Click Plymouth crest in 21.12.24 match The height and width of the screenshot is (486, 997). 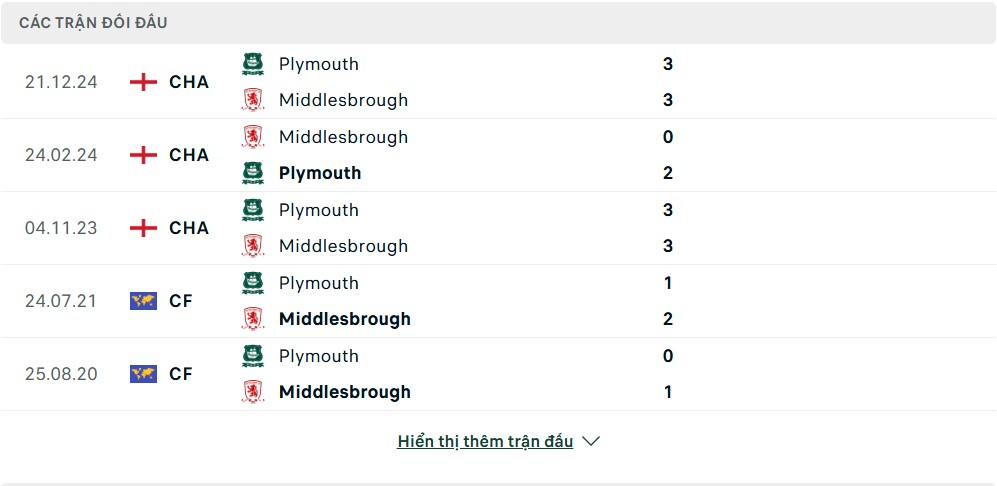(253, 64)
